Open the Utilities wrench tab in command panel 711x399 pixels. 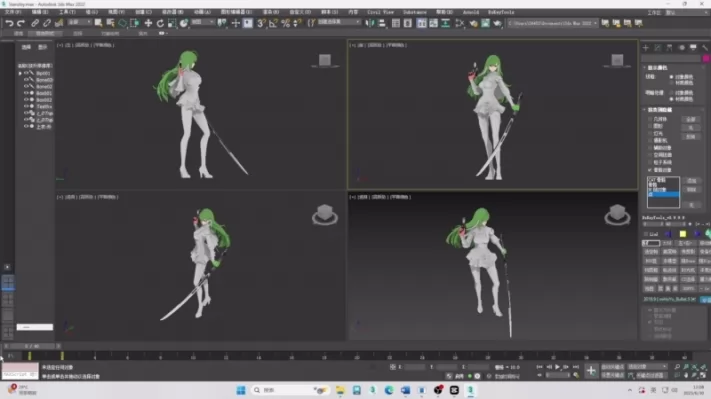click(705, 48)
